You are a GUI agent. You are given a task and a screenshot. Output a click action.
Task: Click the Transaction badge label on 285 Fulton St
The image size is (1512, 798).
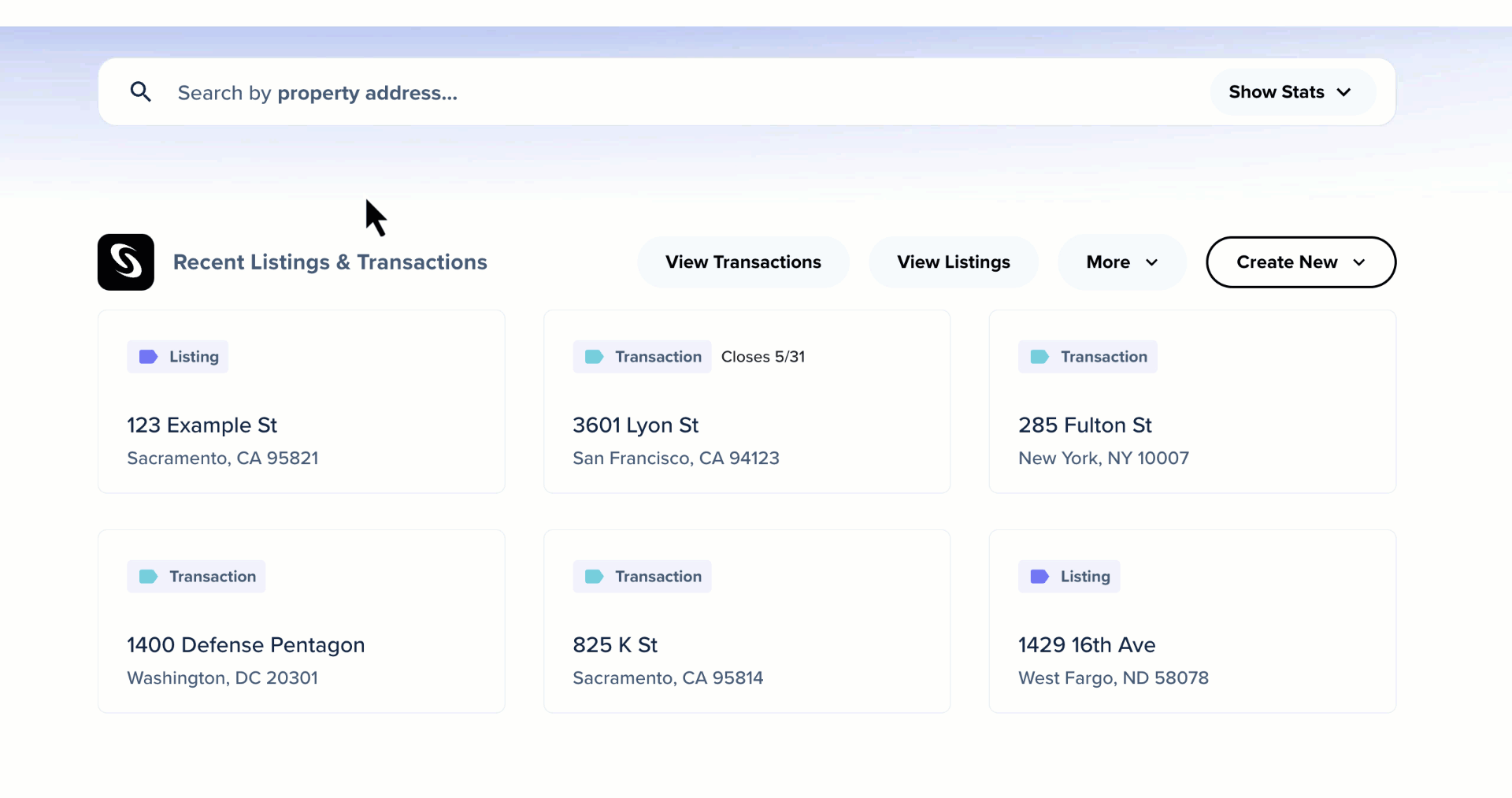[x=1104, y=357]
